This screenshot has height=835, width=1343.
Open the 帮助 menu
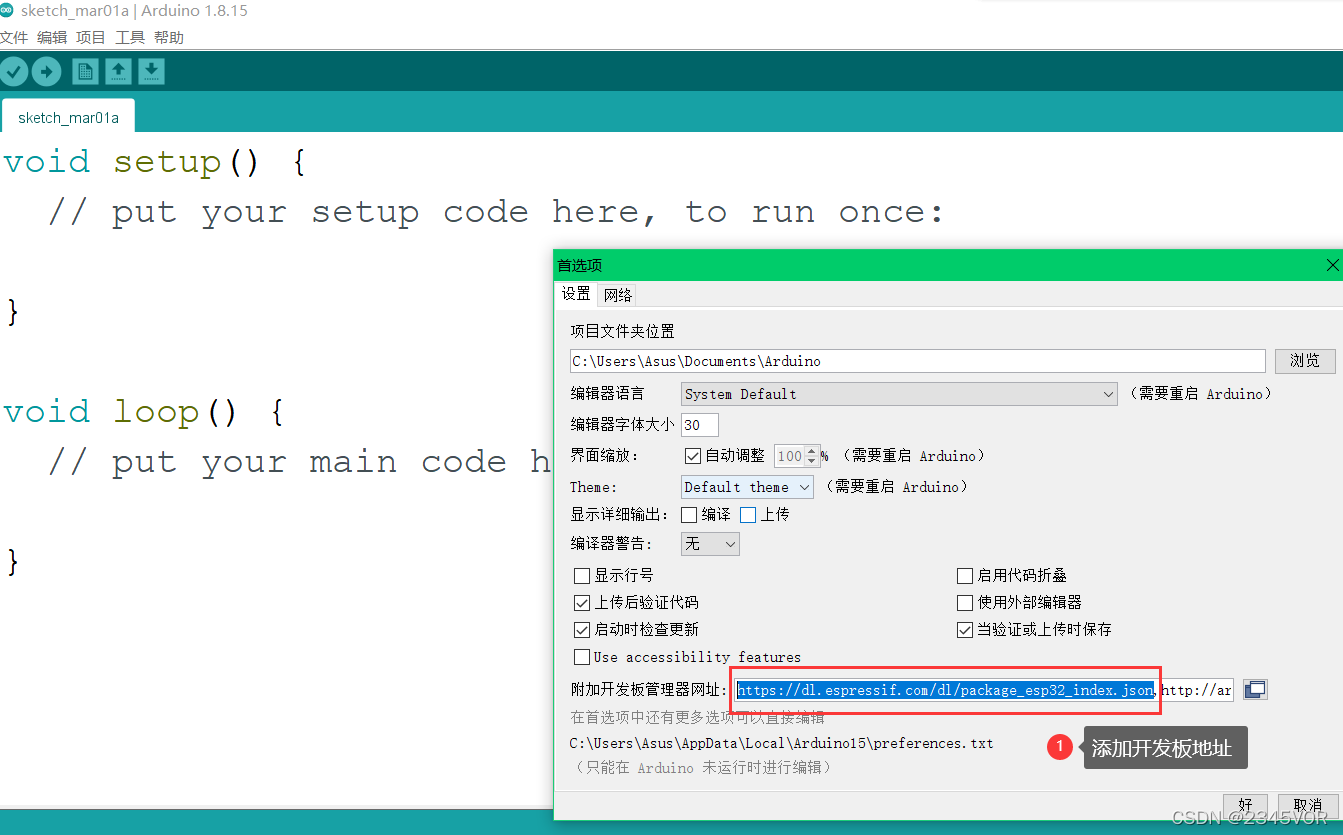169,37
